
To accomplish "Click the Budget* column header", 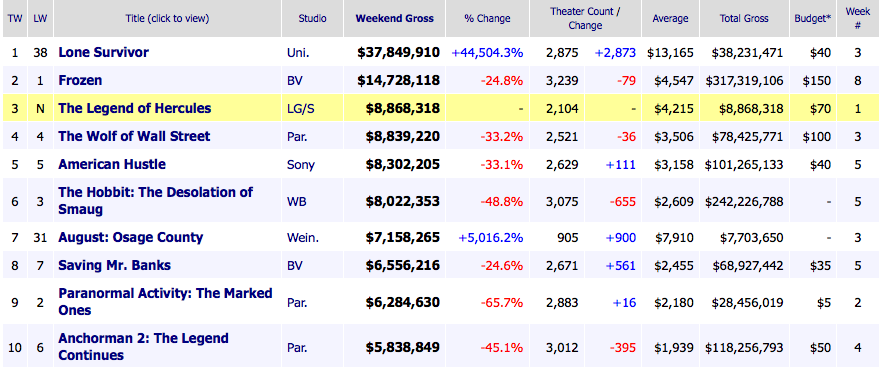I will click(x=813, y=18).
